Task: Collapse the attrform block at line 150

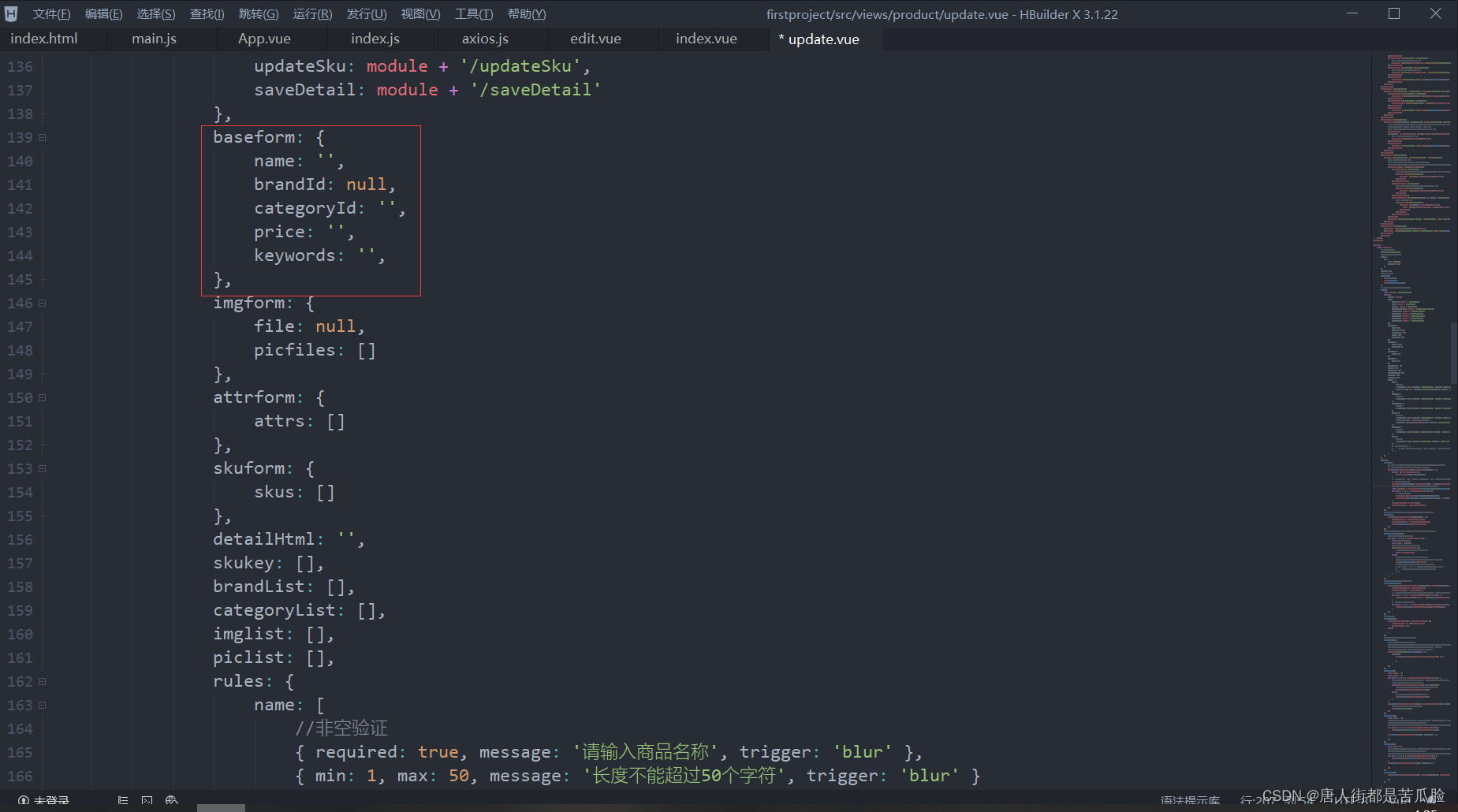Action: click(43, 397)
